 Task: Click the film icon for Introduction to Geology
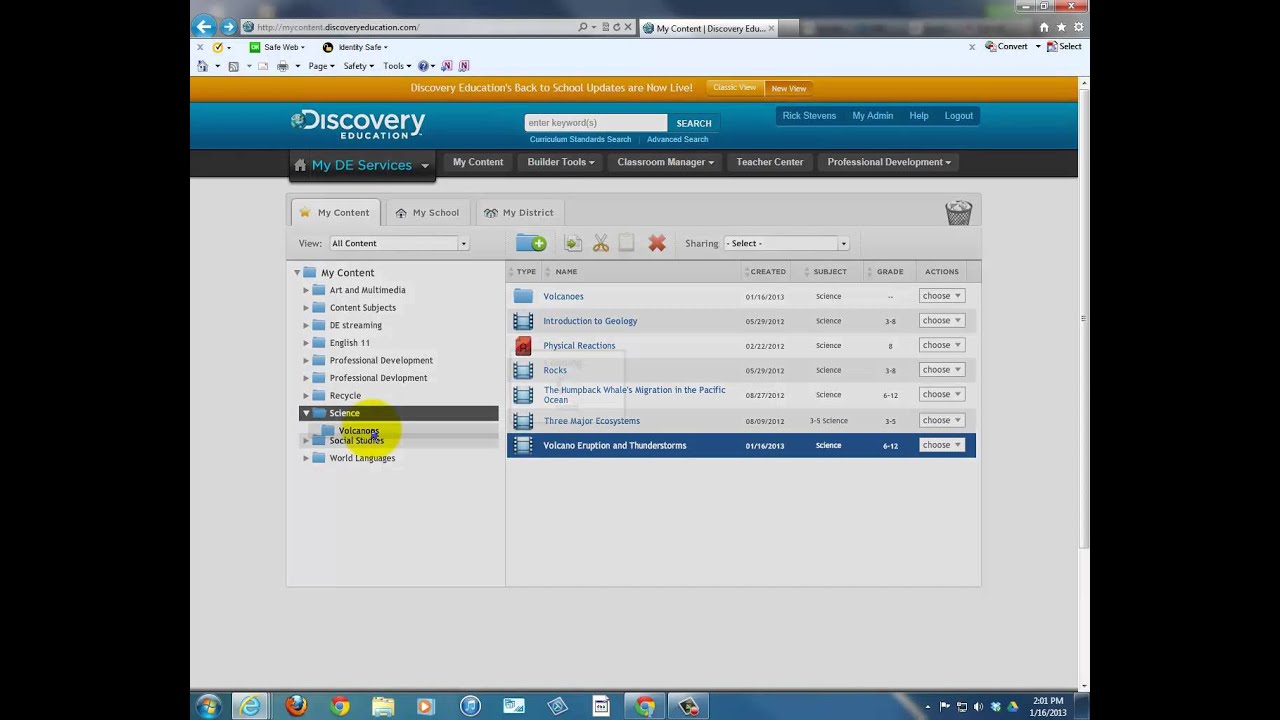click(523, 321)
